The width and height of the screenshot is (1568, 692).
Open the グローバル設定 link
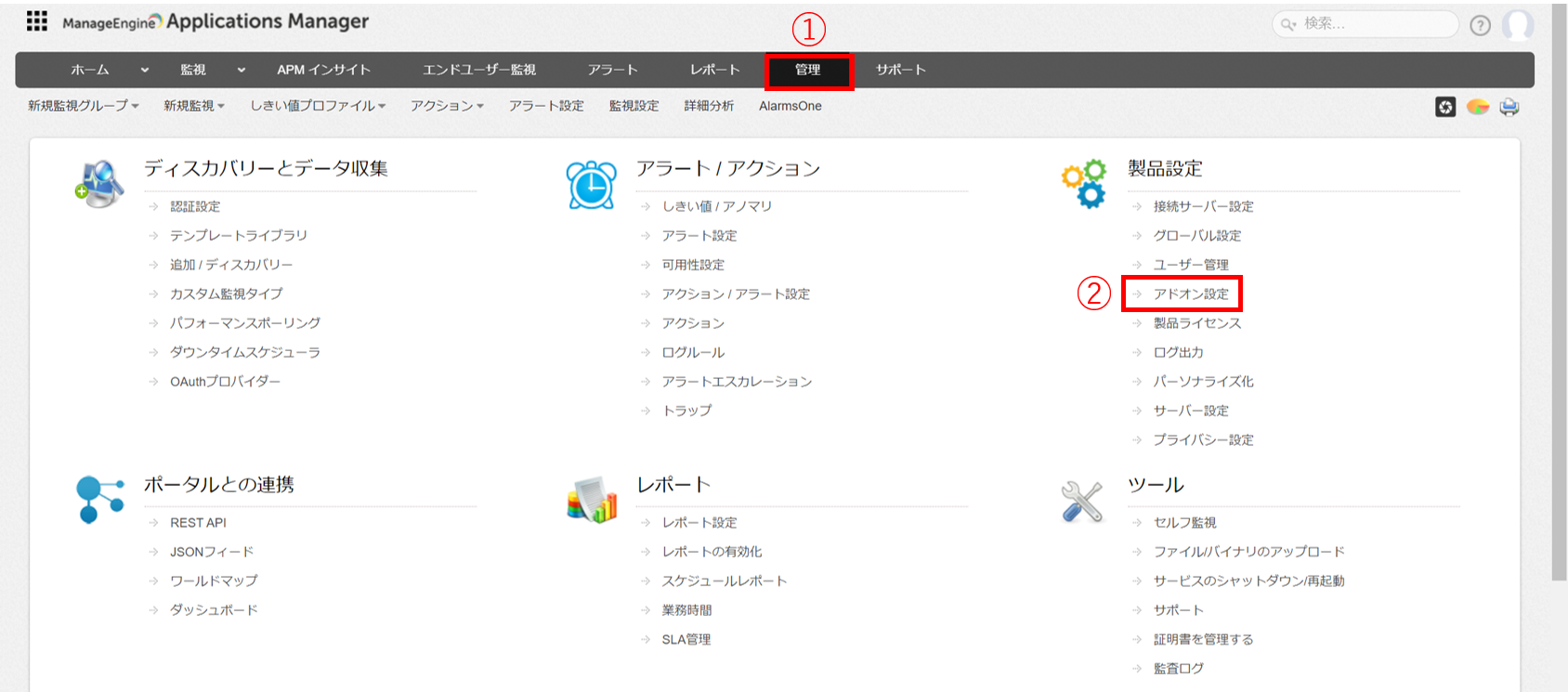point(1197,236)
